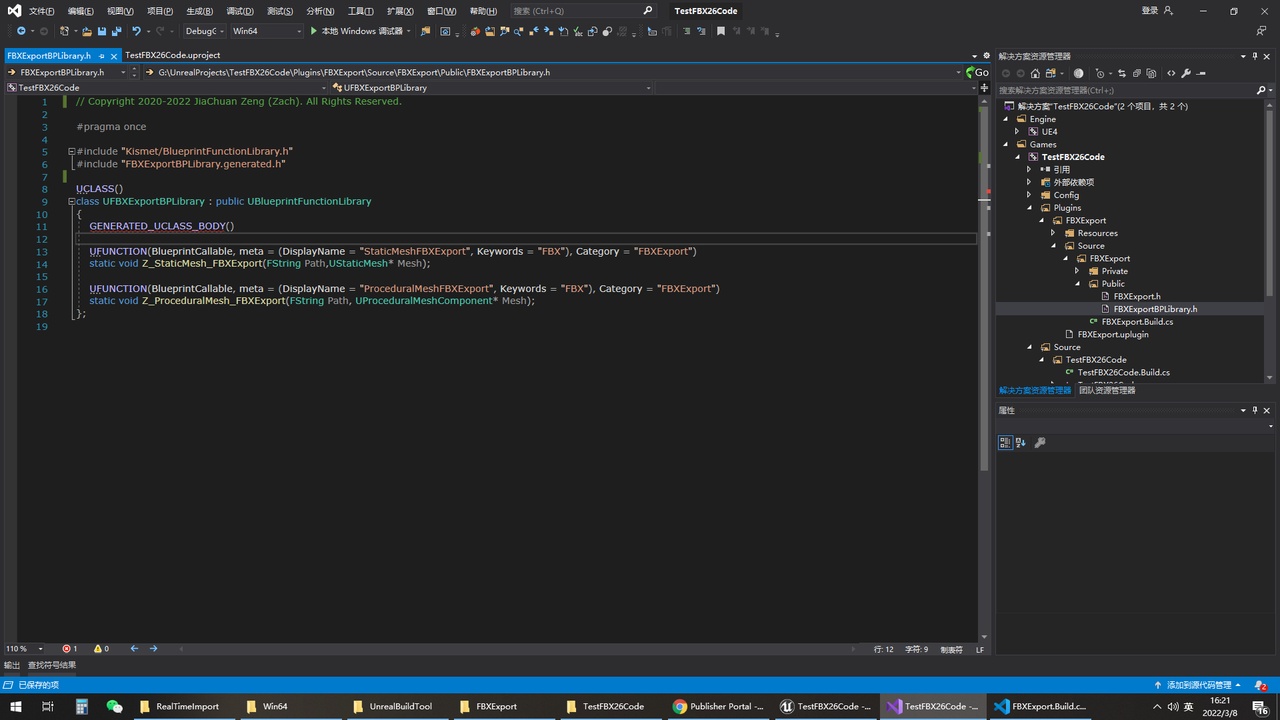Click the Collapse All icon in Solution Explorer
Screen dimensions: 1280x720
1137,73
